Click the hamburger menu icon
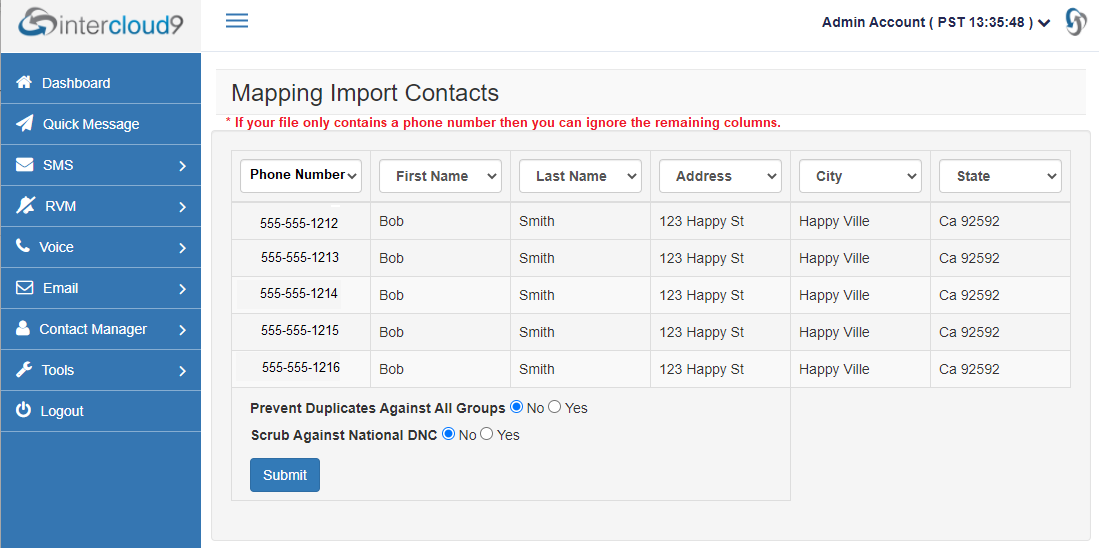 coord(237,20)
